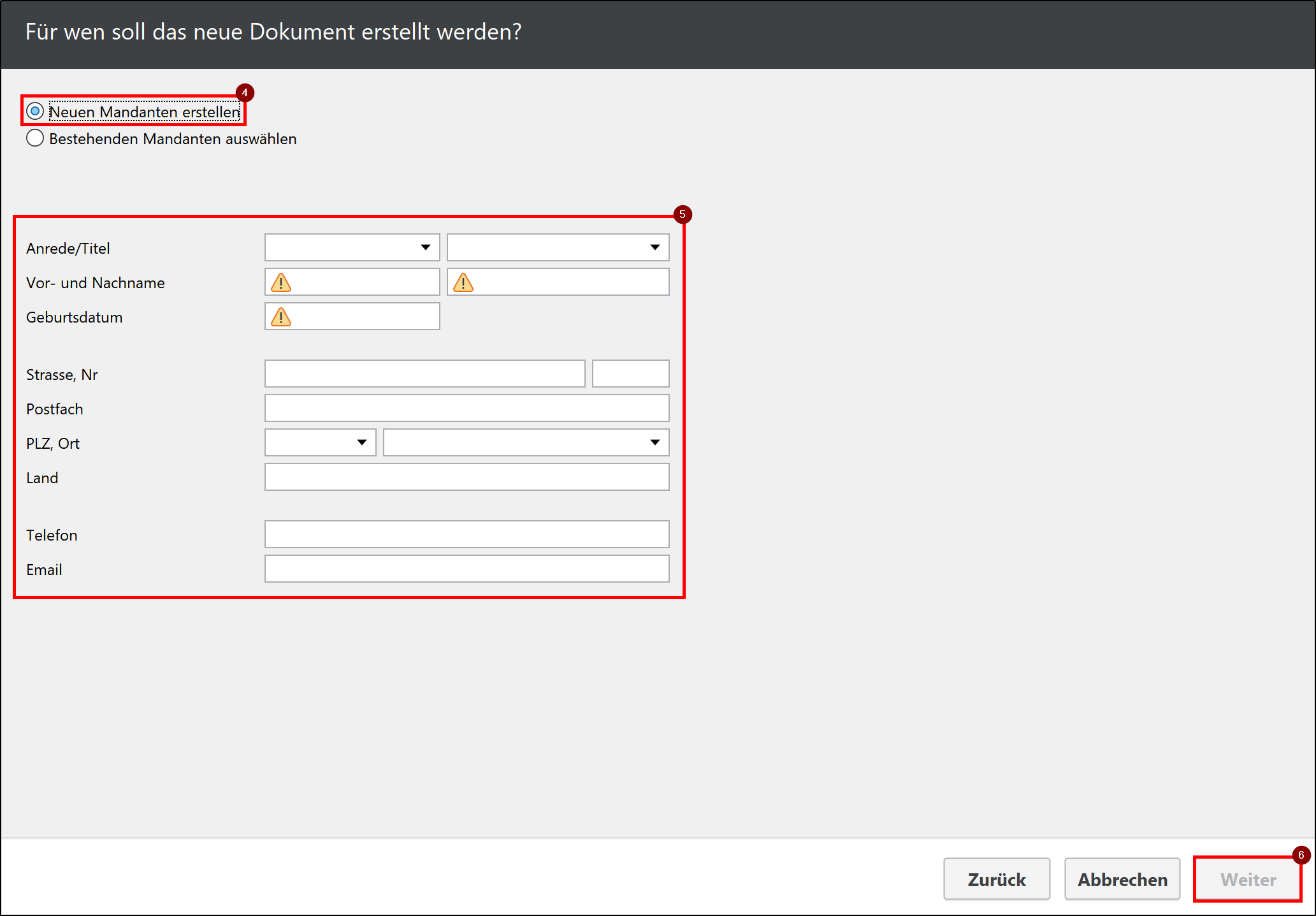Focus the Strasse input field
1316x916 pixels.
(424, 374)
